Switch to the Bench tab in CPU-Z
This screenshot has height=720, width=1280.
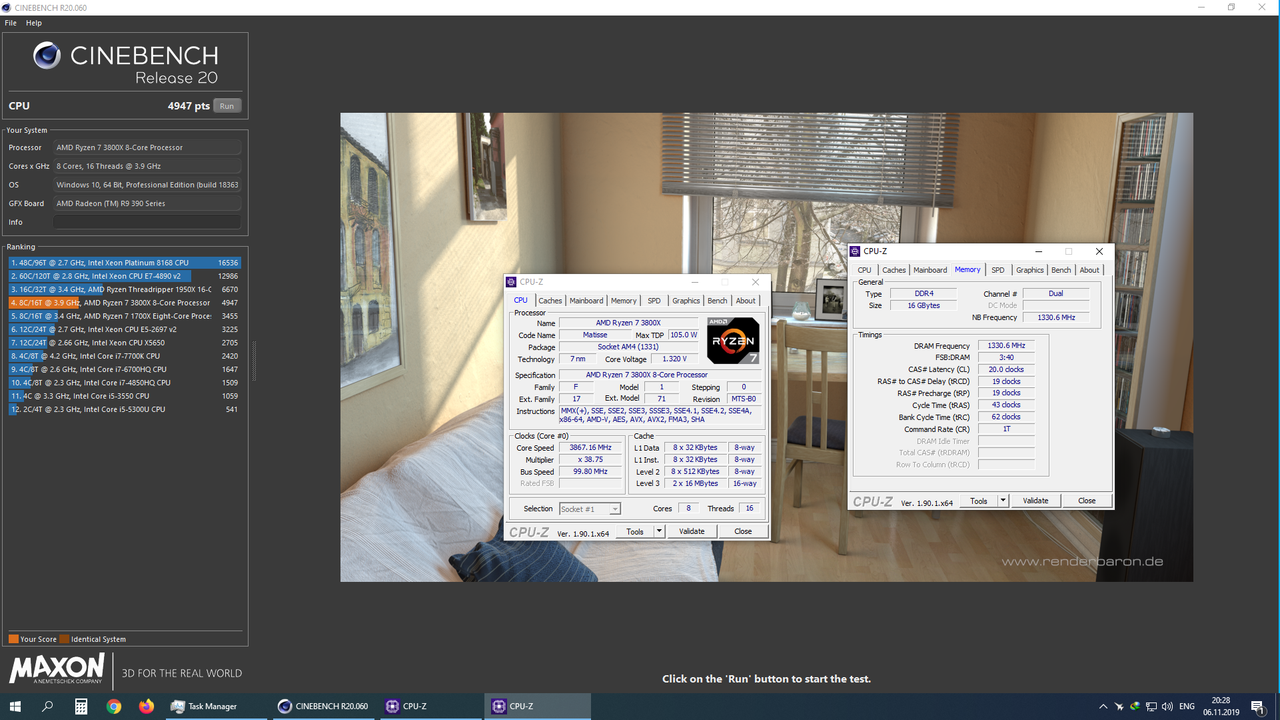pos(717,300)
